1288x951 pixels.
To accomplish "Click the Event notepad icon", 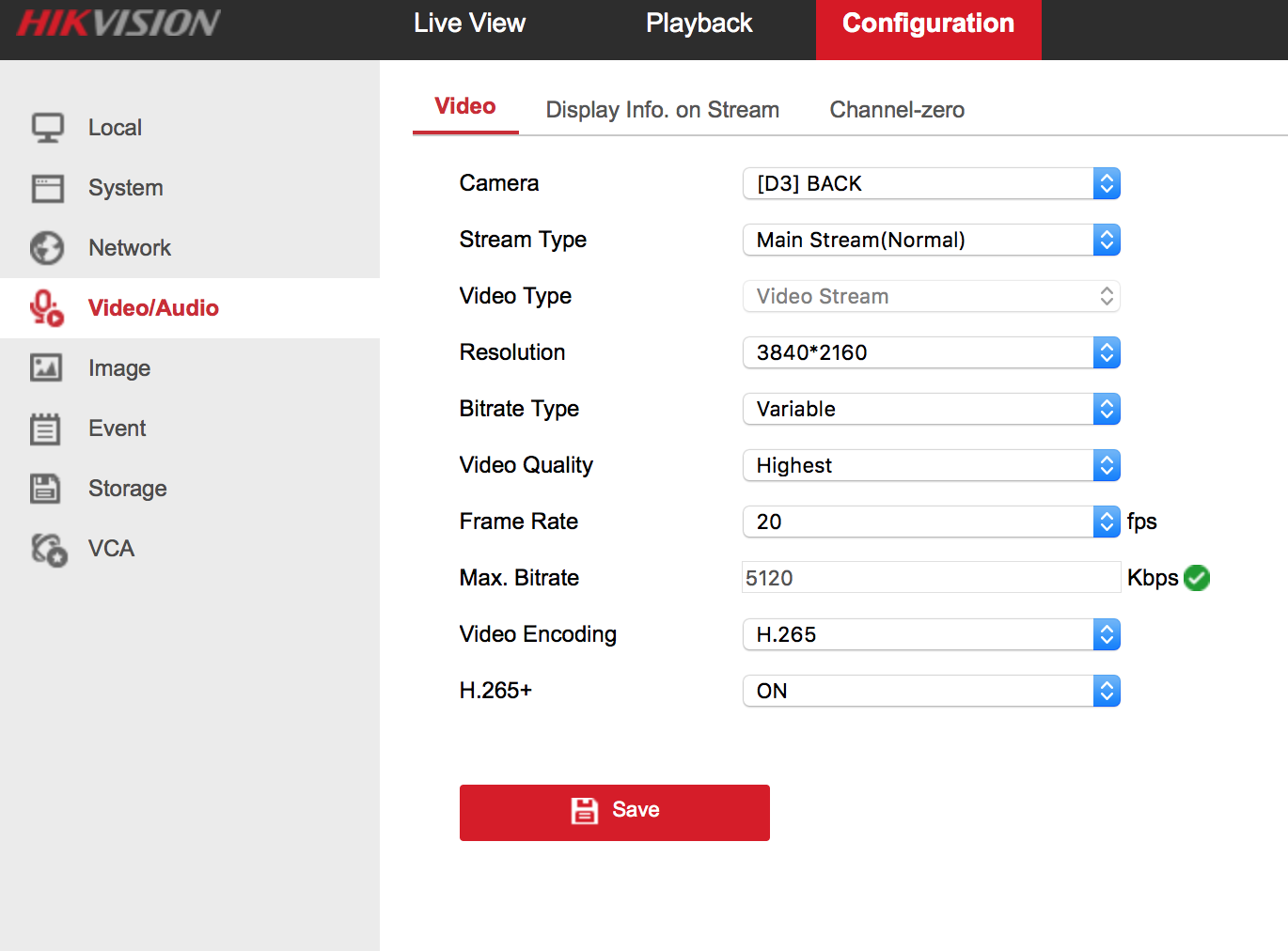I will (x=45, y=429).
